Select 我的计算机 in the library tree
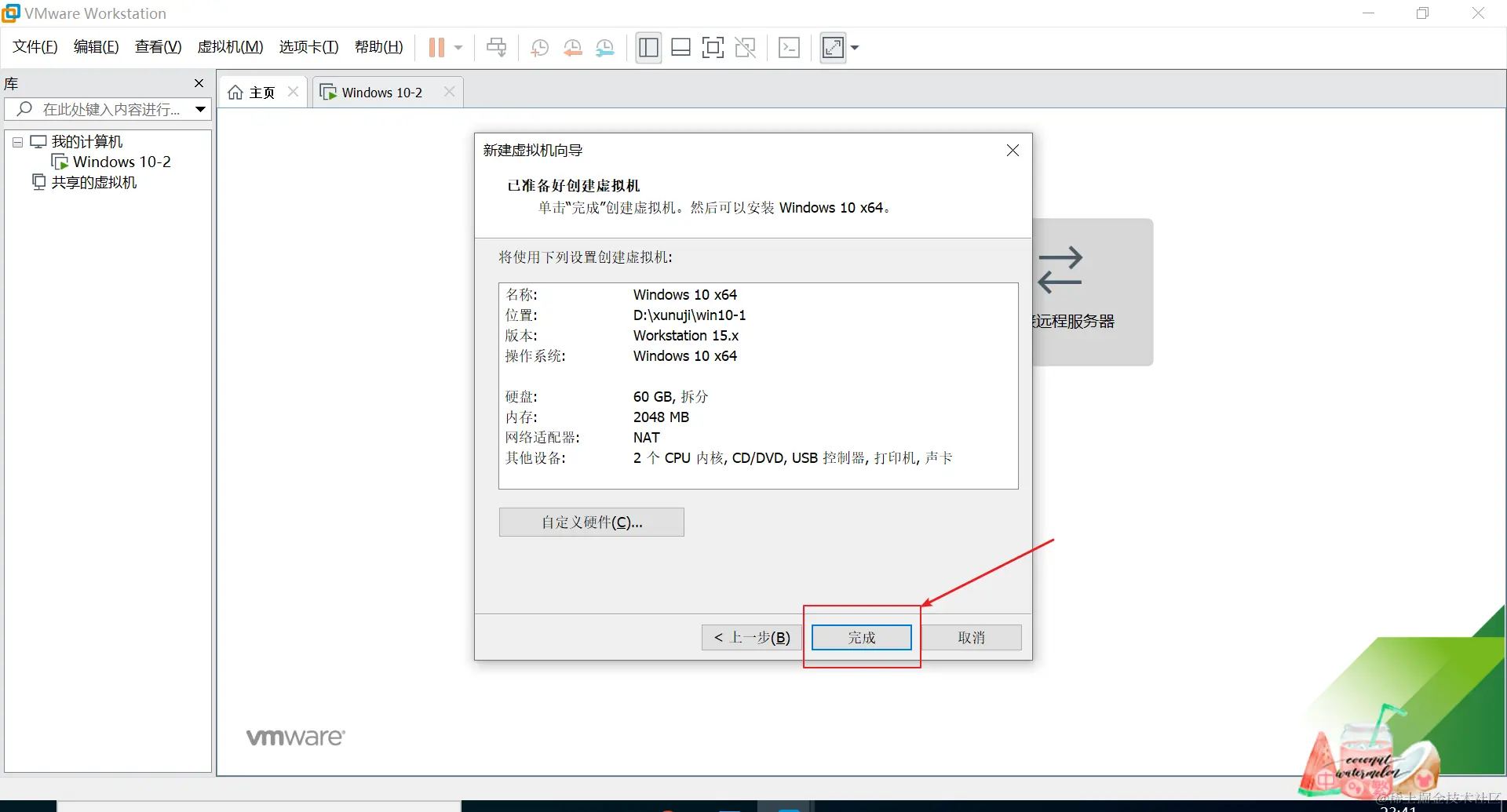This screenshot has height=812, width=1507. [x=87, y=142]
